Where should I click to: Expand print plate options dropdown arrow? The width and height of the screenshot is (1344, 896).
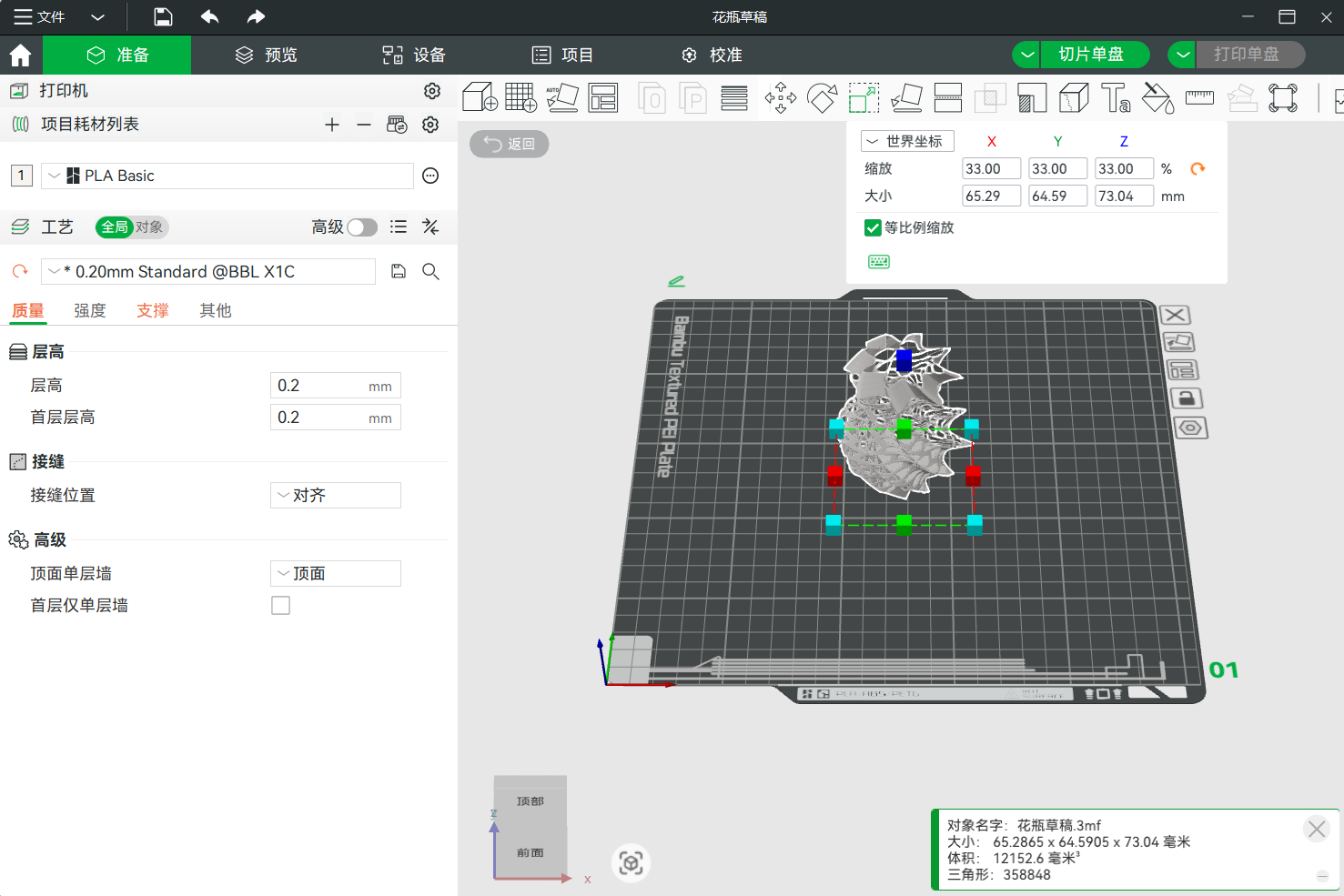click(1182, 55)
